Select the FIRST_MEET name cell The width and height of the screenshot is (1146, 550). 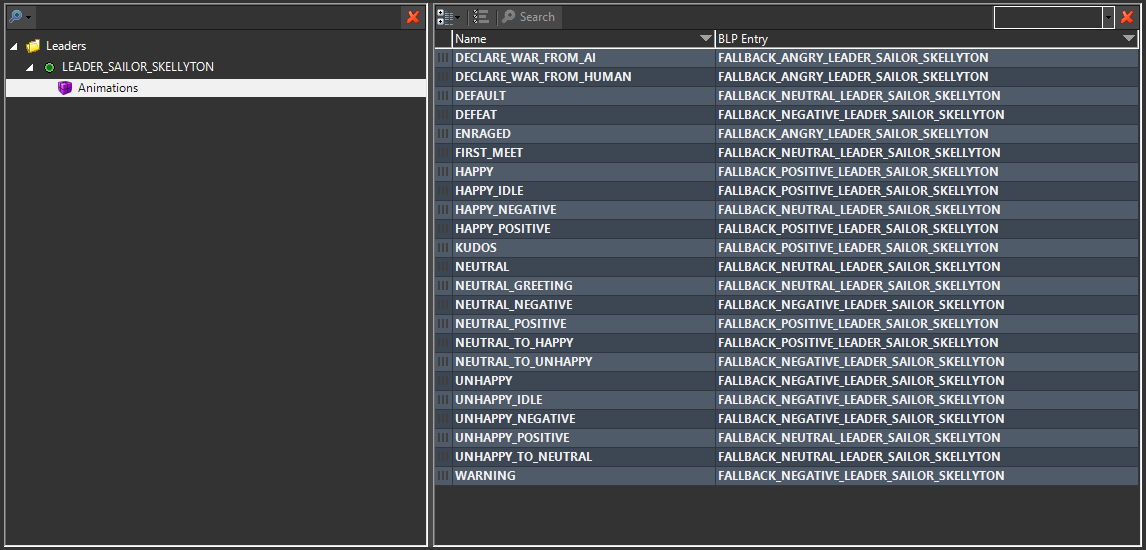coord(584,153)
